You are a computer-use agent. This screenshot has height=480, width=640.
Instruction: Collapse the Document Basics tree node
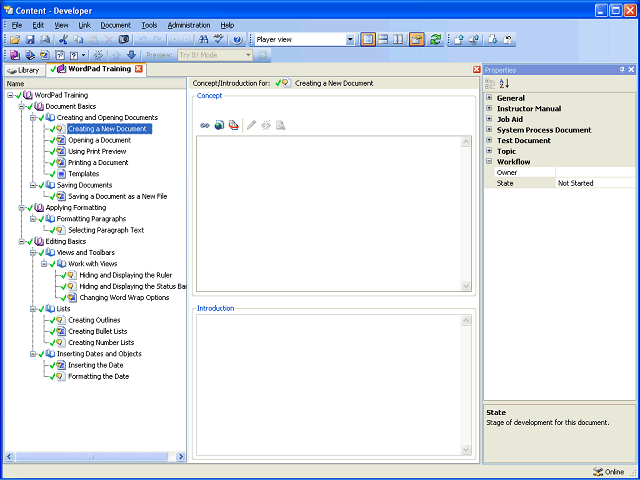coord(22,107)
